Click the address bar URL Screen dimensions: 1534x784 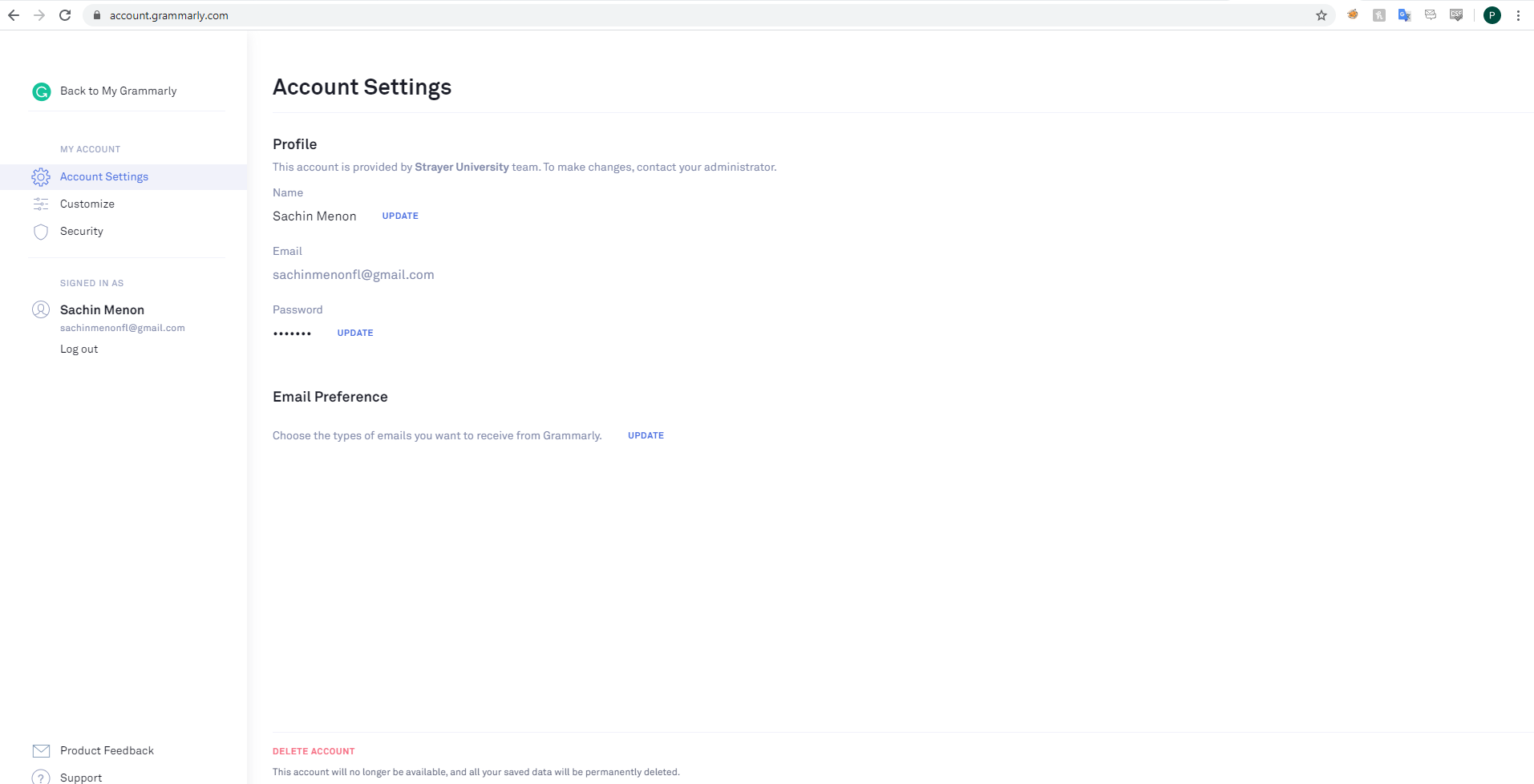[x=168, y=15]
